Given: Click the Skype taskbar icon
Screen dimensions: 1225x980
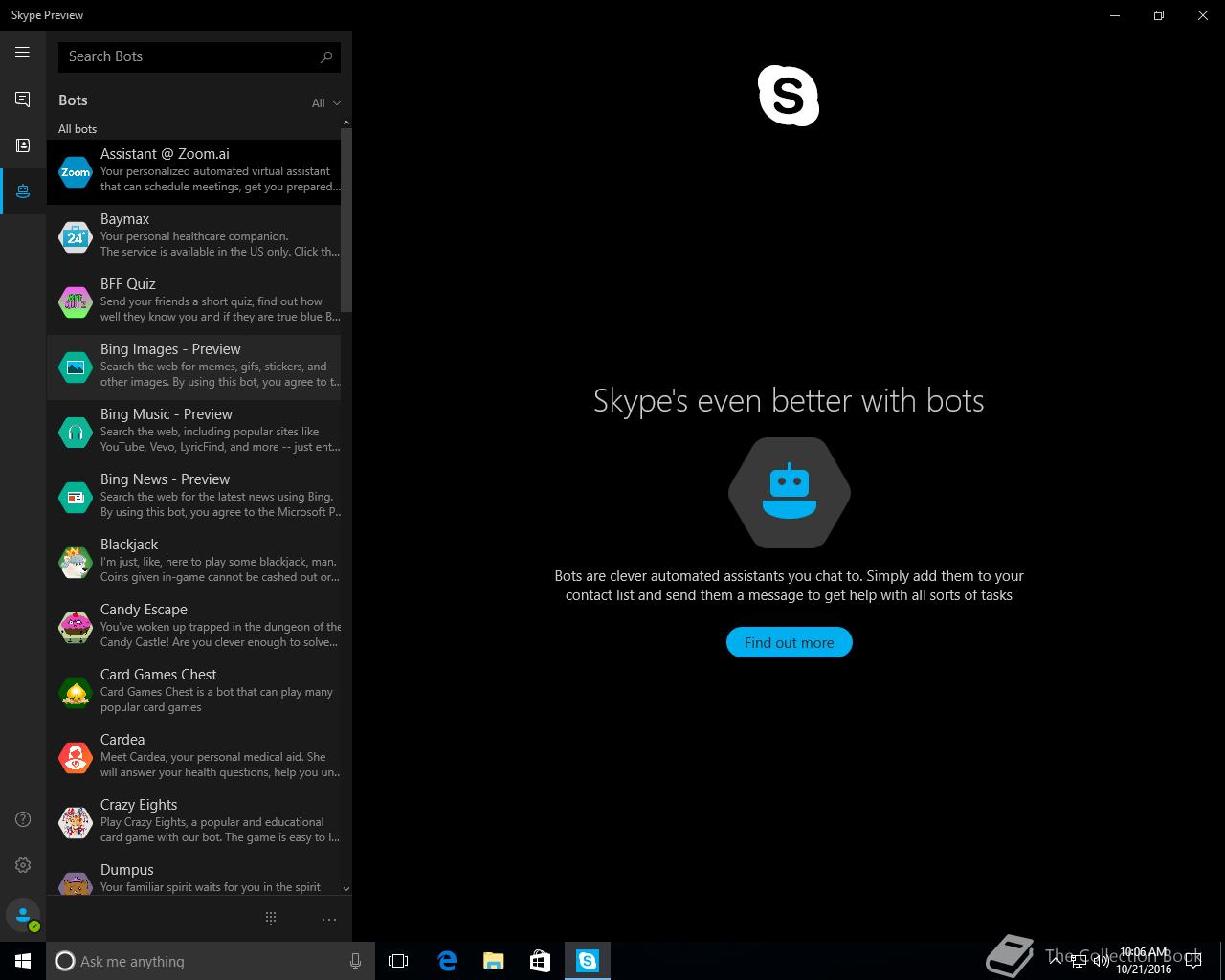Looking at the screenshot, I should (x=587, y=961).
